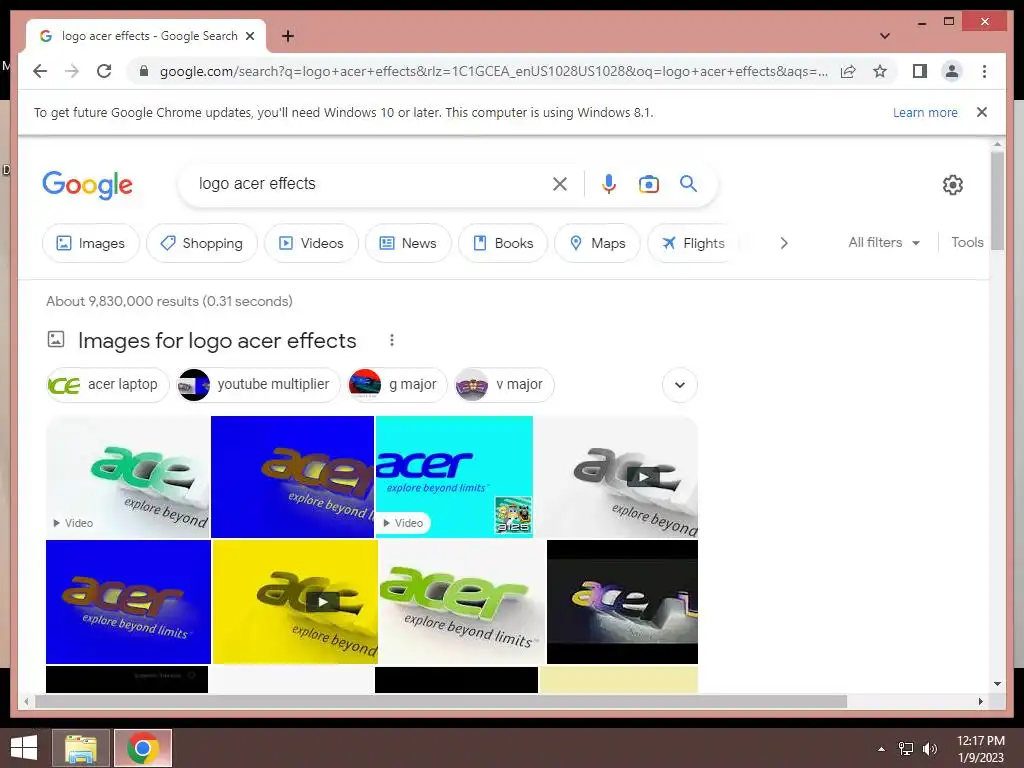Switch to Videos filter tab
The height and width of the screenshot is (768, 1024).
(312, 243)
